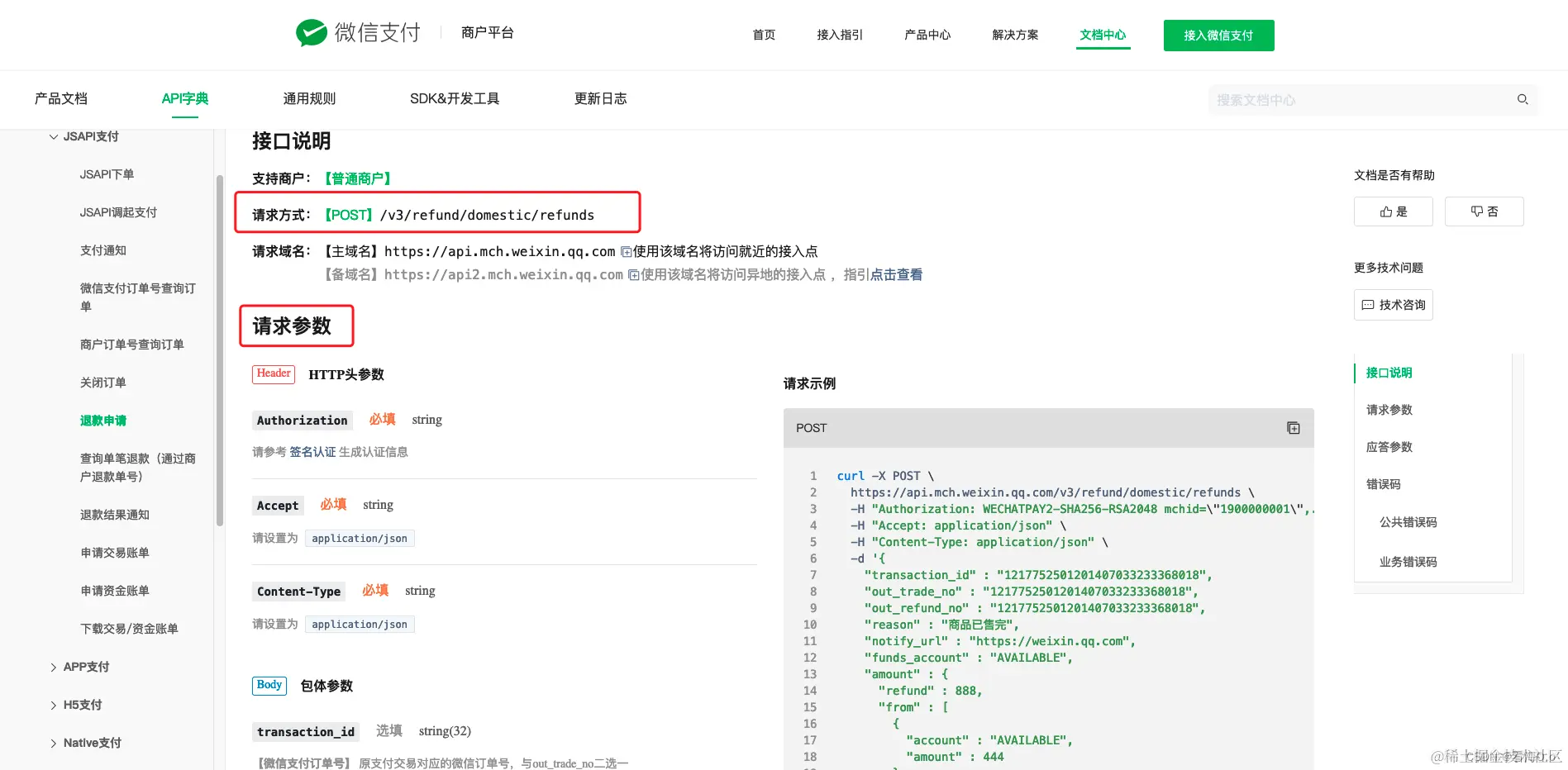Viewport: 1568px width, 770px height.
Task: Click the 【普通商户】 supported merchant link
Action: point(357,178)
